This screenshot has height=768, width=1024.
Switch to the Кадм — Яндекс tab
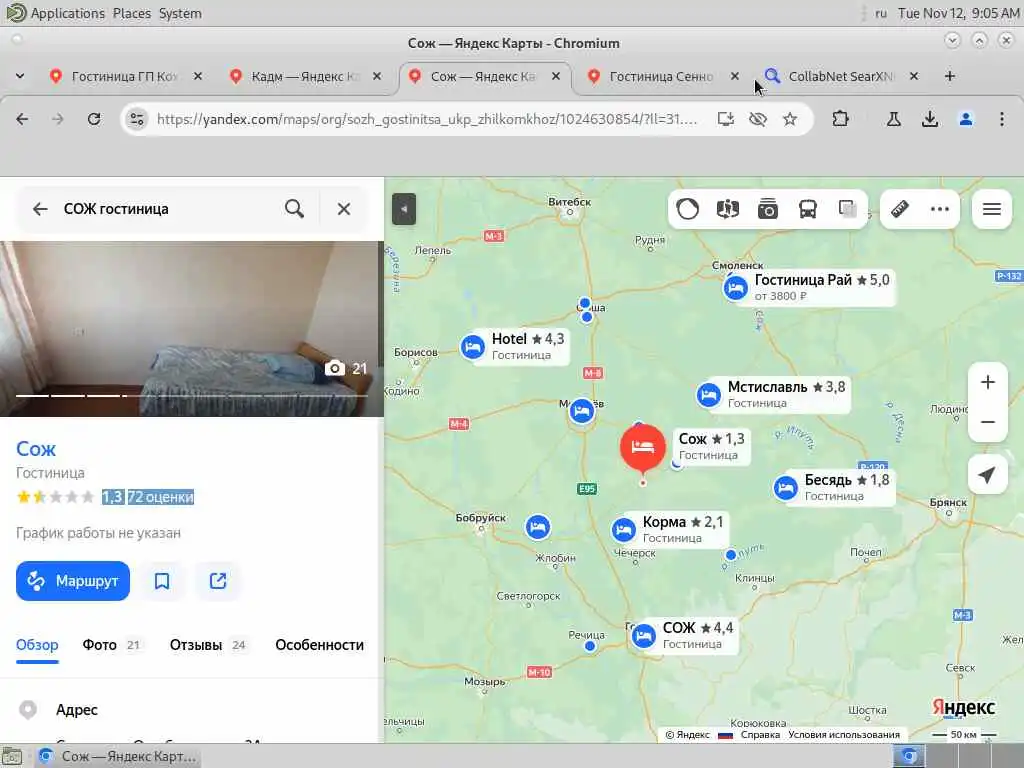coord(304,76)
